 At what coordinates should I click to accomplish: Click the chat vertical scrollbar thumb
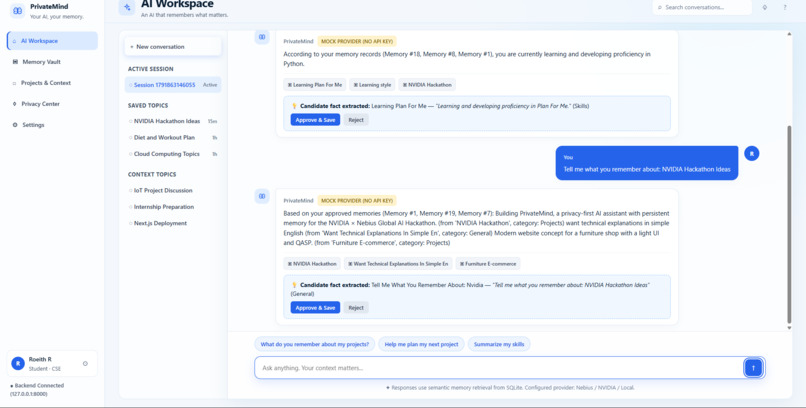790,224
